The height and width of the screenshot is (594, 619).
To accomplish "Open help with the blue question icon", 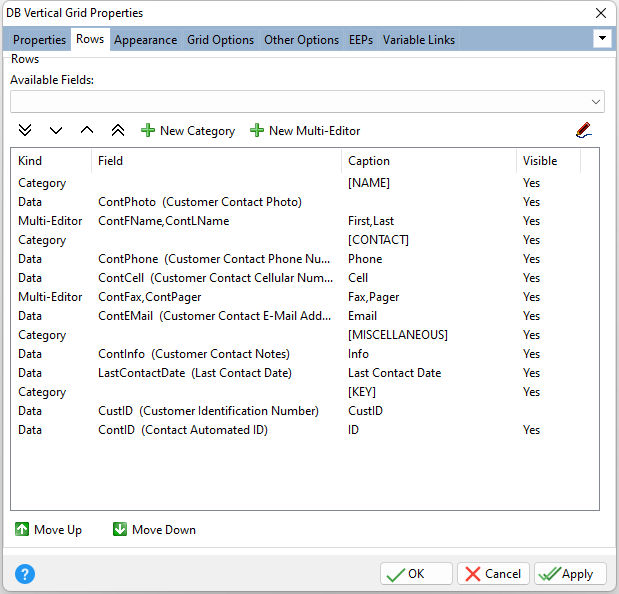I will click(25, 574).
